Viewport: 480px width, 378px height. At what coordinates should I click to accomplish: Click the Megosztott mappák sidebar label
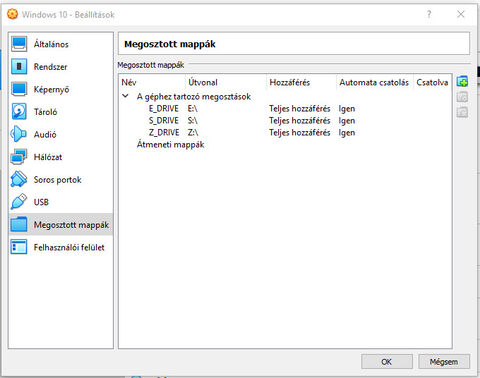point(71,225)
